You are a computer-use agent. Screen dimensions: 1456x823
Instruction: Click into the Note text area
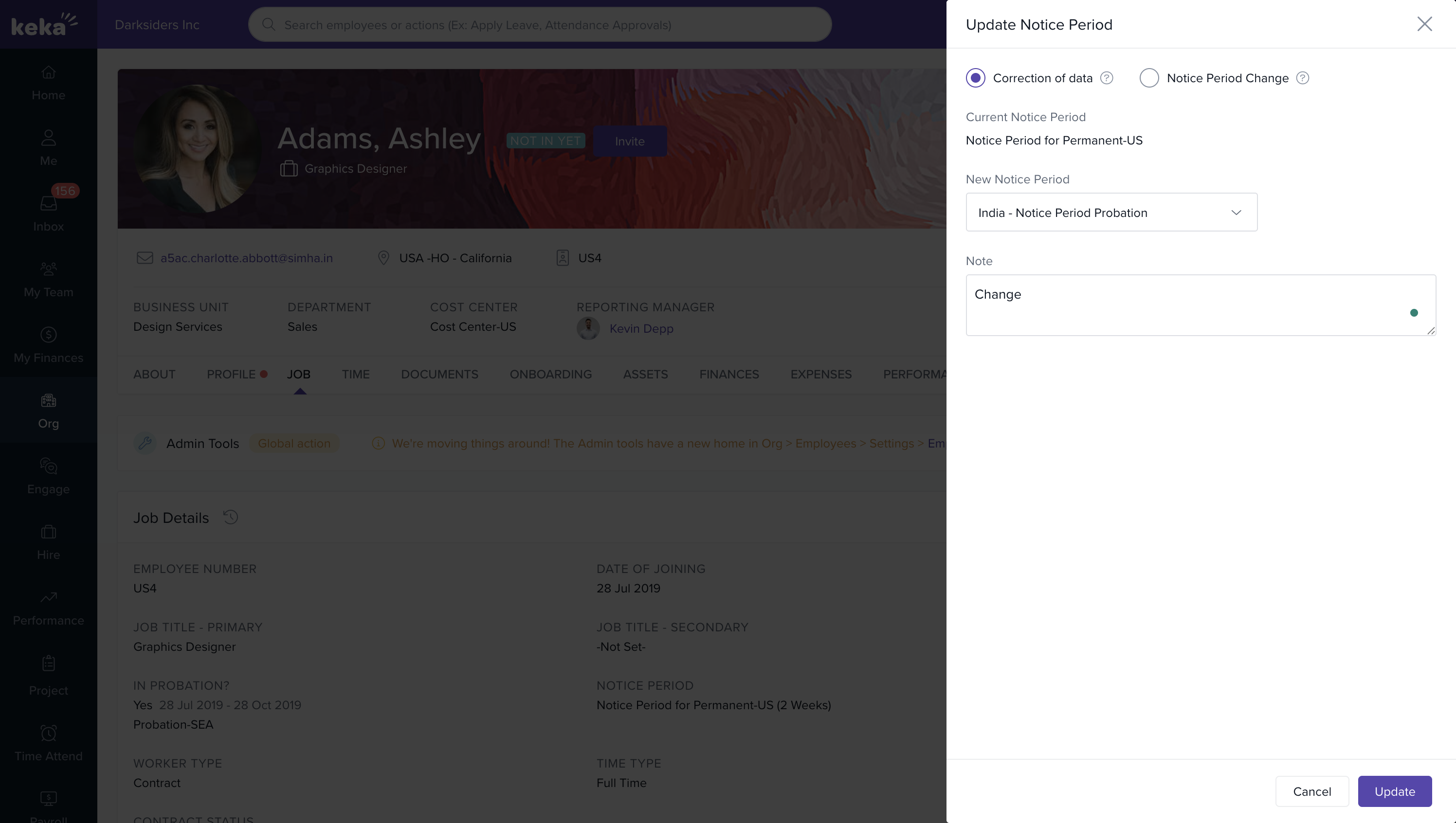coord(1200,305)
